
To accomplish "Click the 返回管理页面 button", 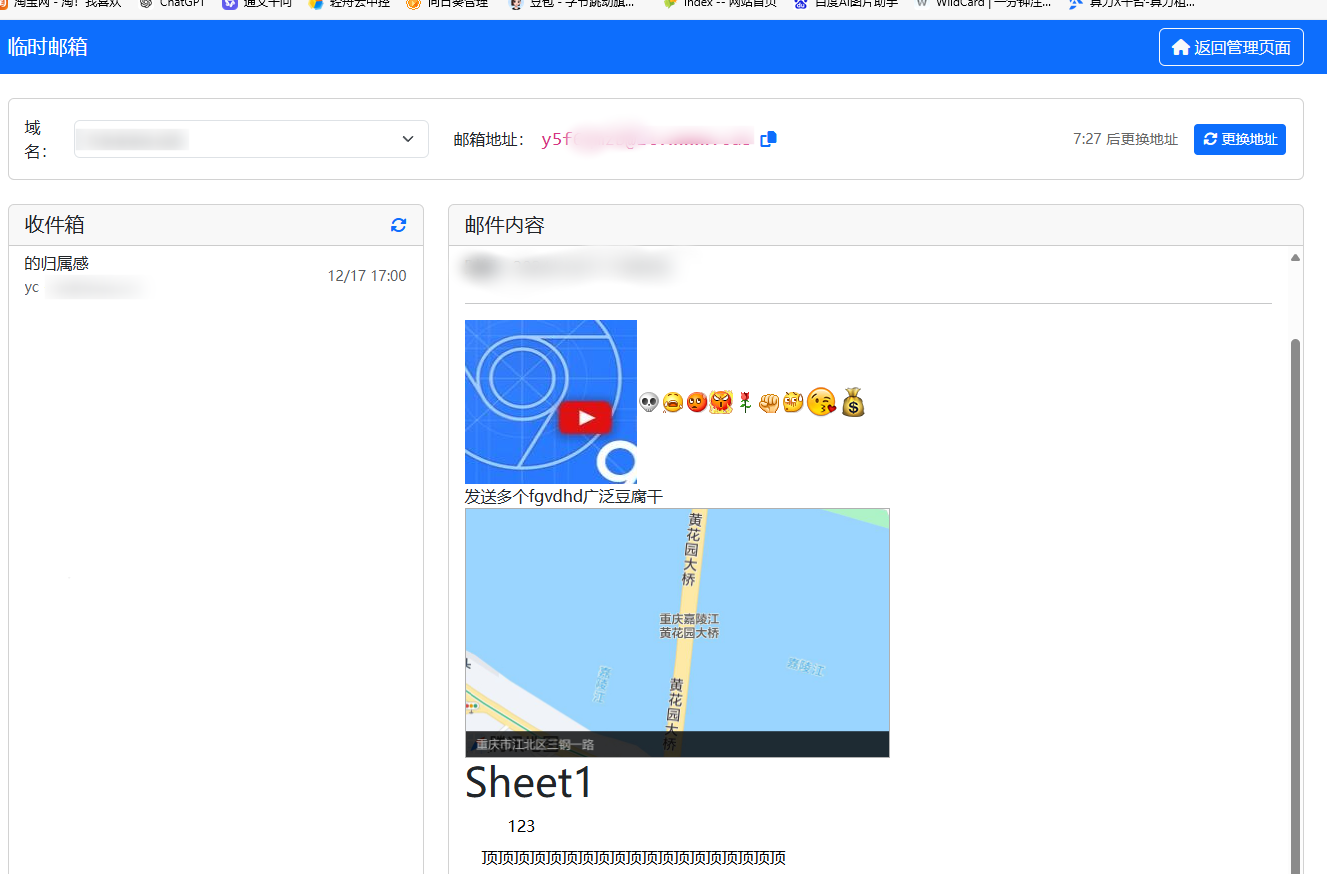I will pos(1230,47).
